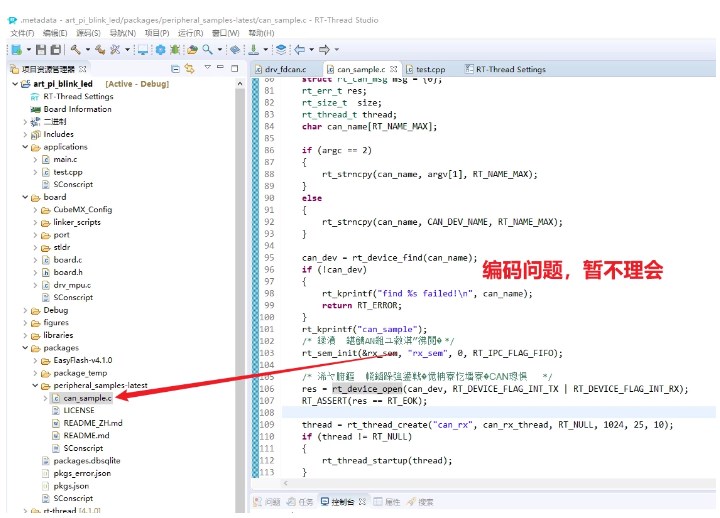The width and height of the screenshot is (720, 518).
Task: Click the project tree scroll up arrow
Action: (240, 84)
